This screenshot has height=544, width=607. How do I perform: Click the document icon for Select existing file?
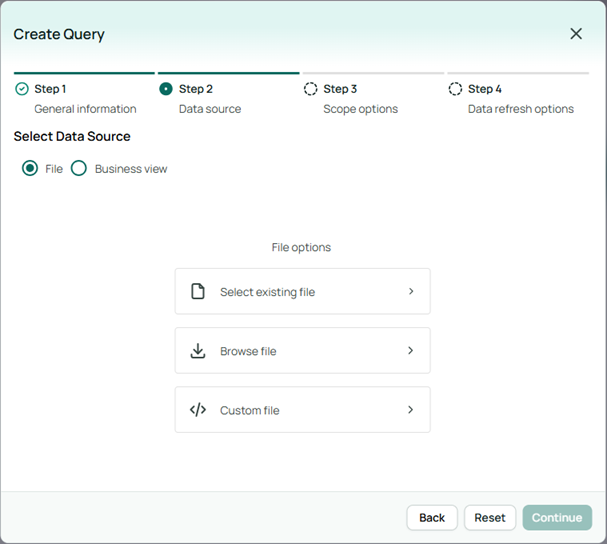coord(198,291)
